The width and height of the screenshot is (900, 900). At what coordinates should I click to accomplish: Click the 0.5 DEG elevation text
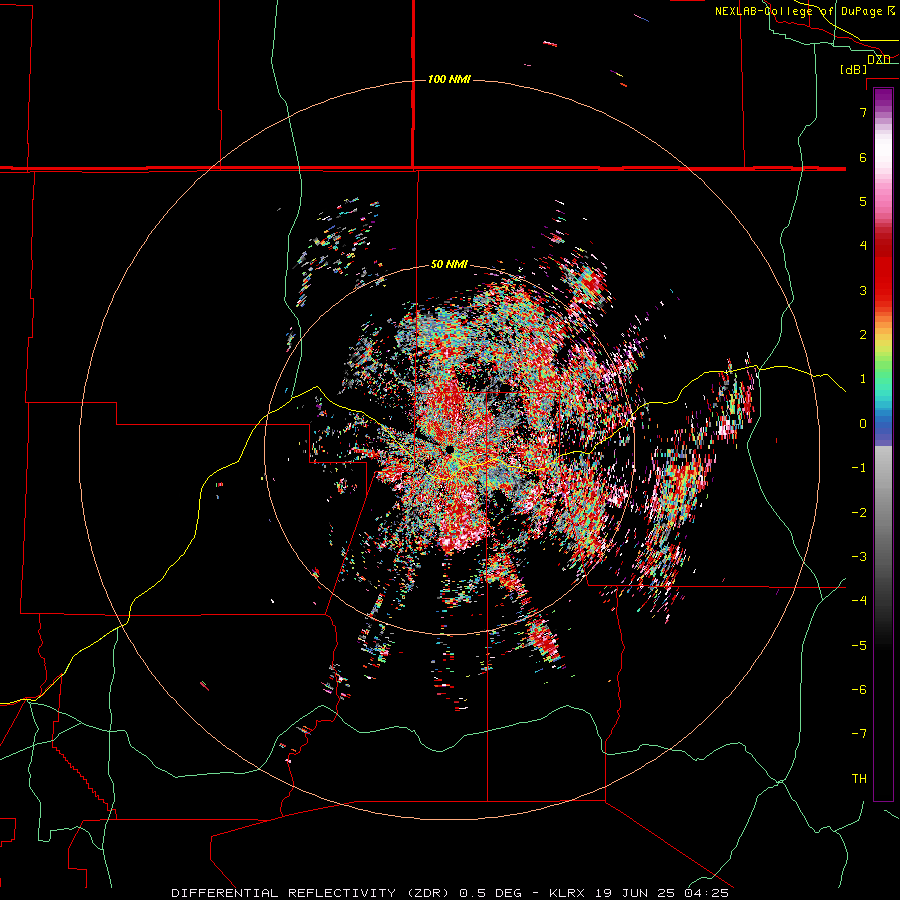click(x=490, y=893)
